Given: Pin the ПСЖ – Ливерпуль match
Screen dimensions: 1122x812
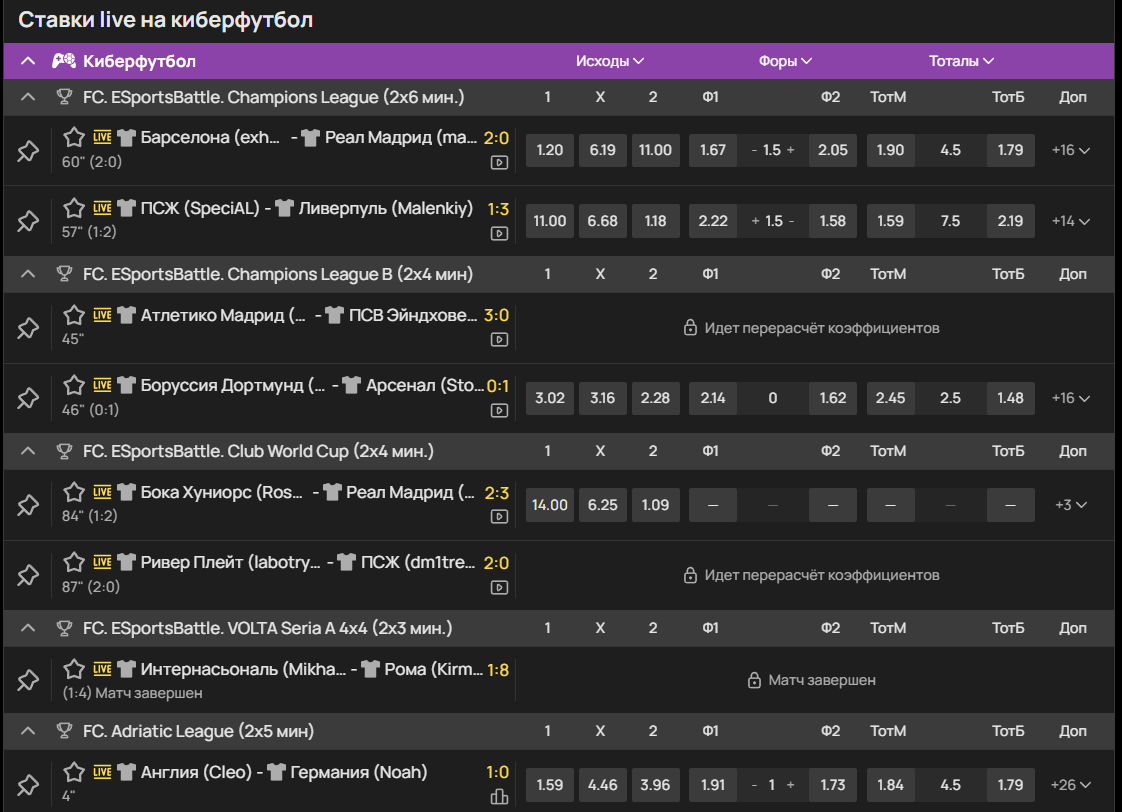Looking at the screenshot, I should (28, 221).
